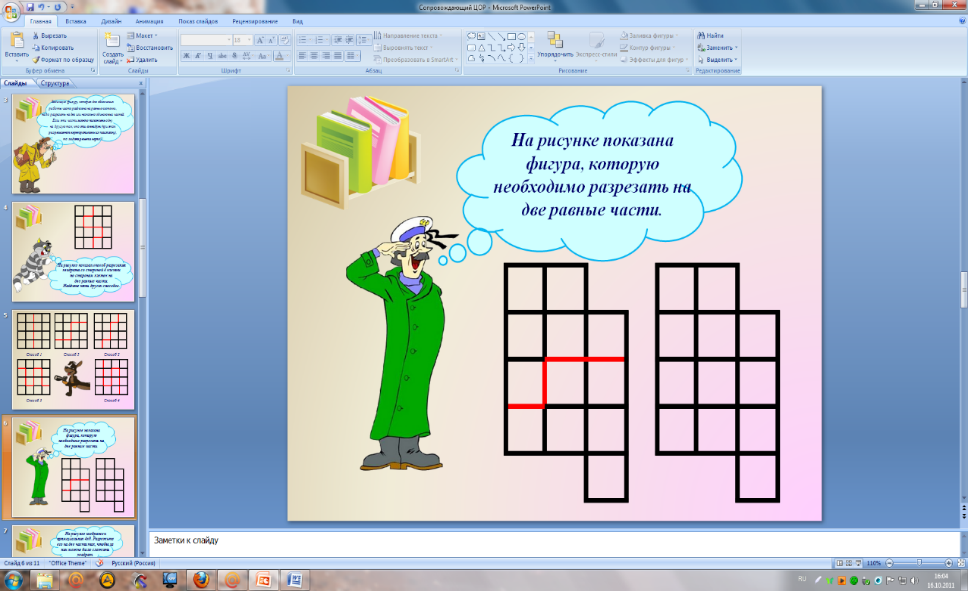The height and width of the screenshot is (591, 968).
Task: Click the zoom in plus button
Action: [949, 563]
